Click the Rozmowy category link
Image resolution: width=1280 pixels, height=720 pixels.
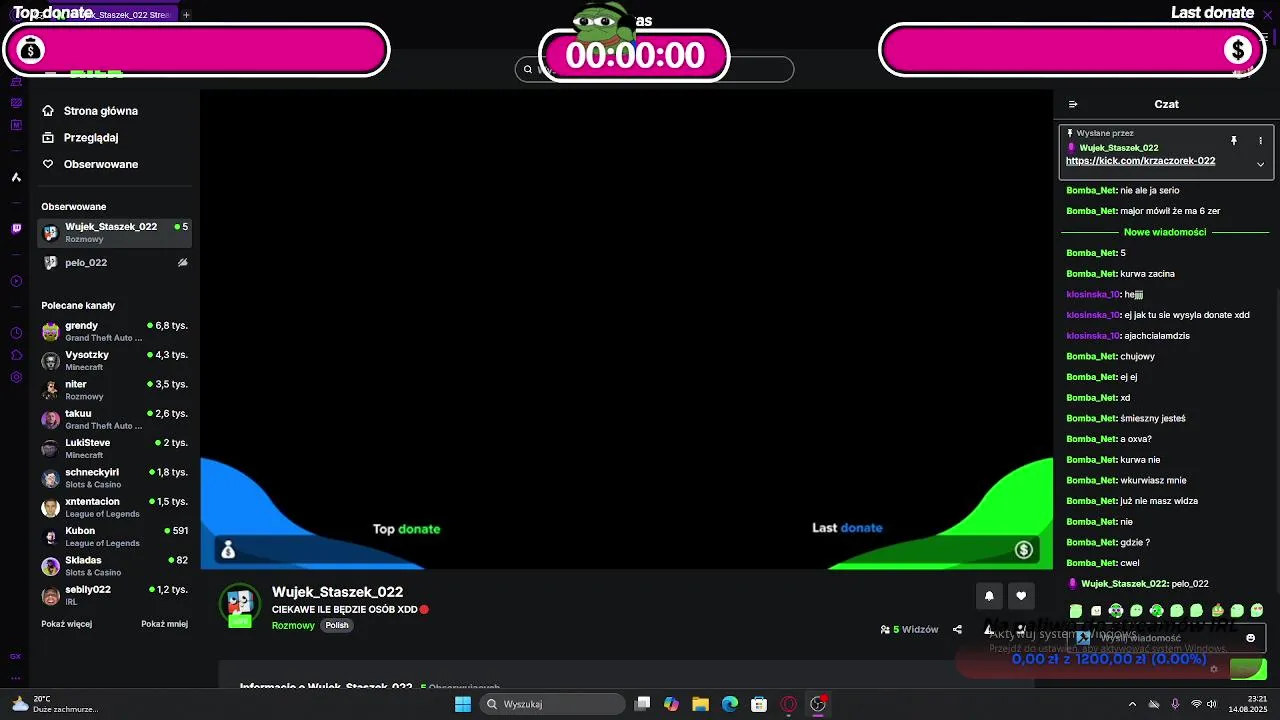tap(293, 625)
